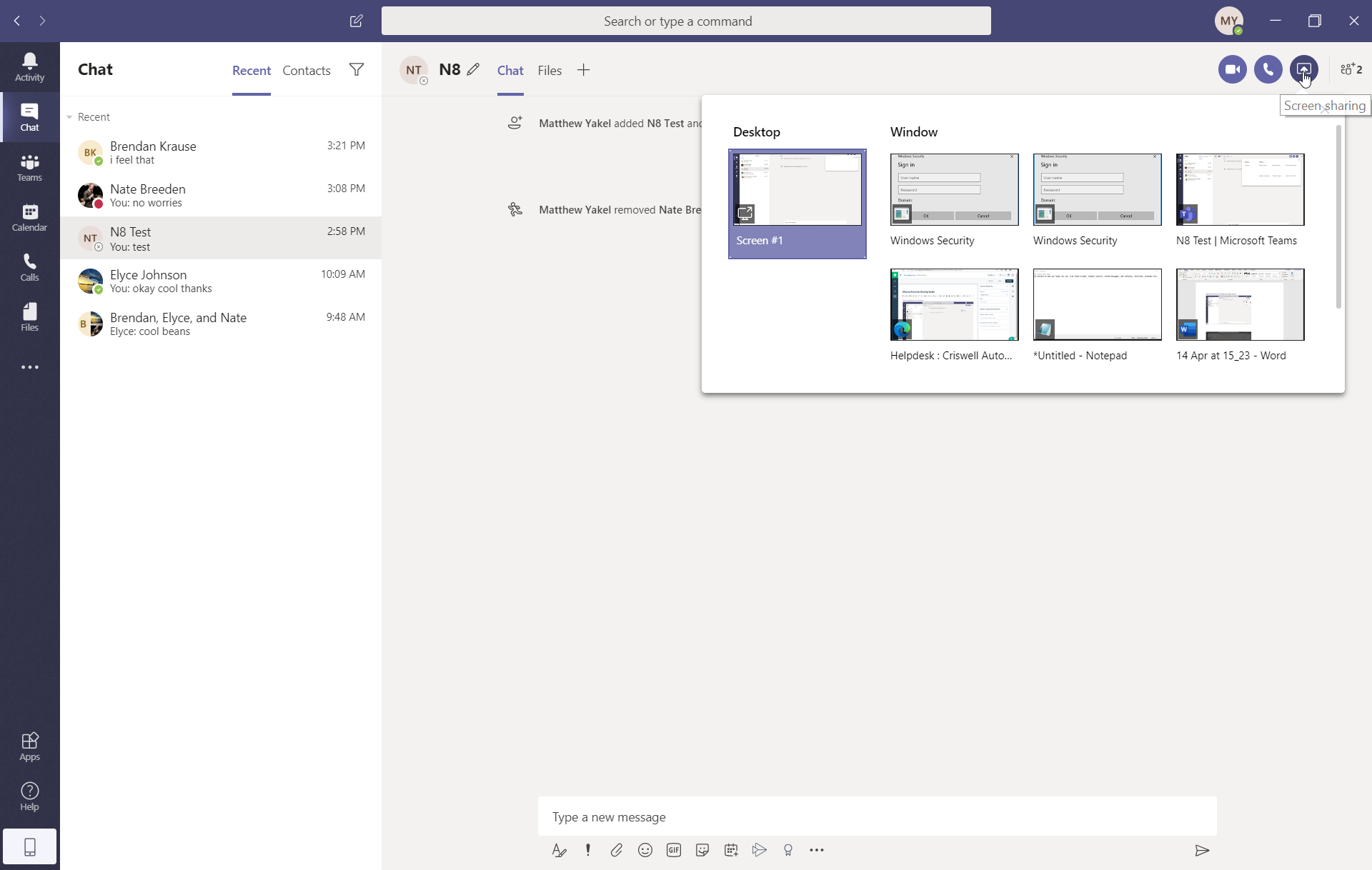
Task: Open the Brendan Krause conversation
Action: [220, 152]
